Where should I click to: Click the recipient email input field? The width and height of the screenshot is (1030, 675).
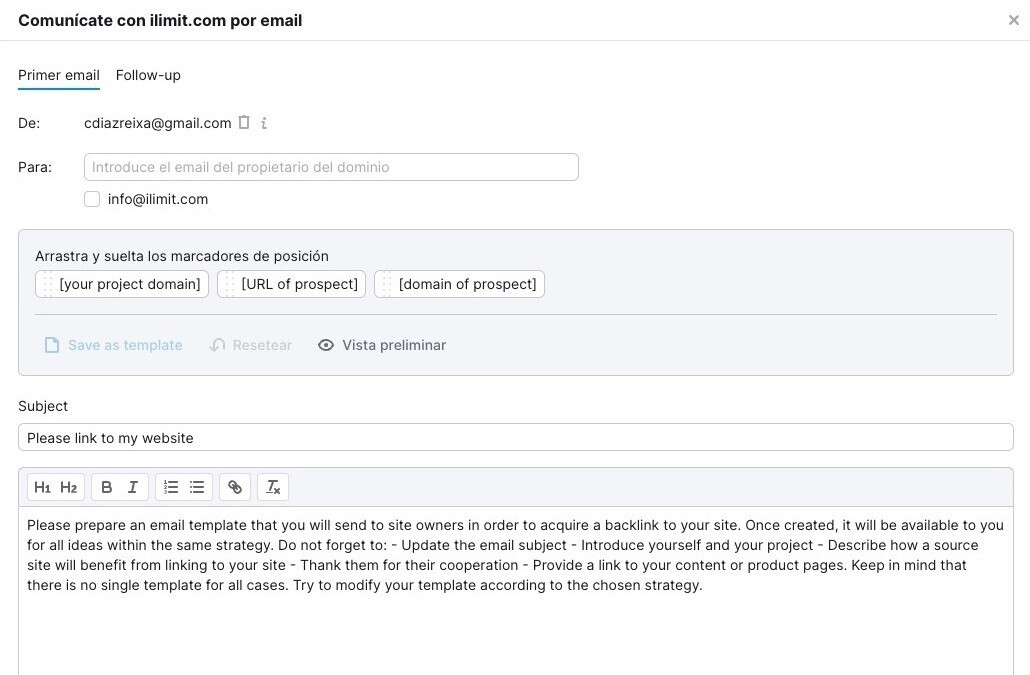click(x=331, y=167)
